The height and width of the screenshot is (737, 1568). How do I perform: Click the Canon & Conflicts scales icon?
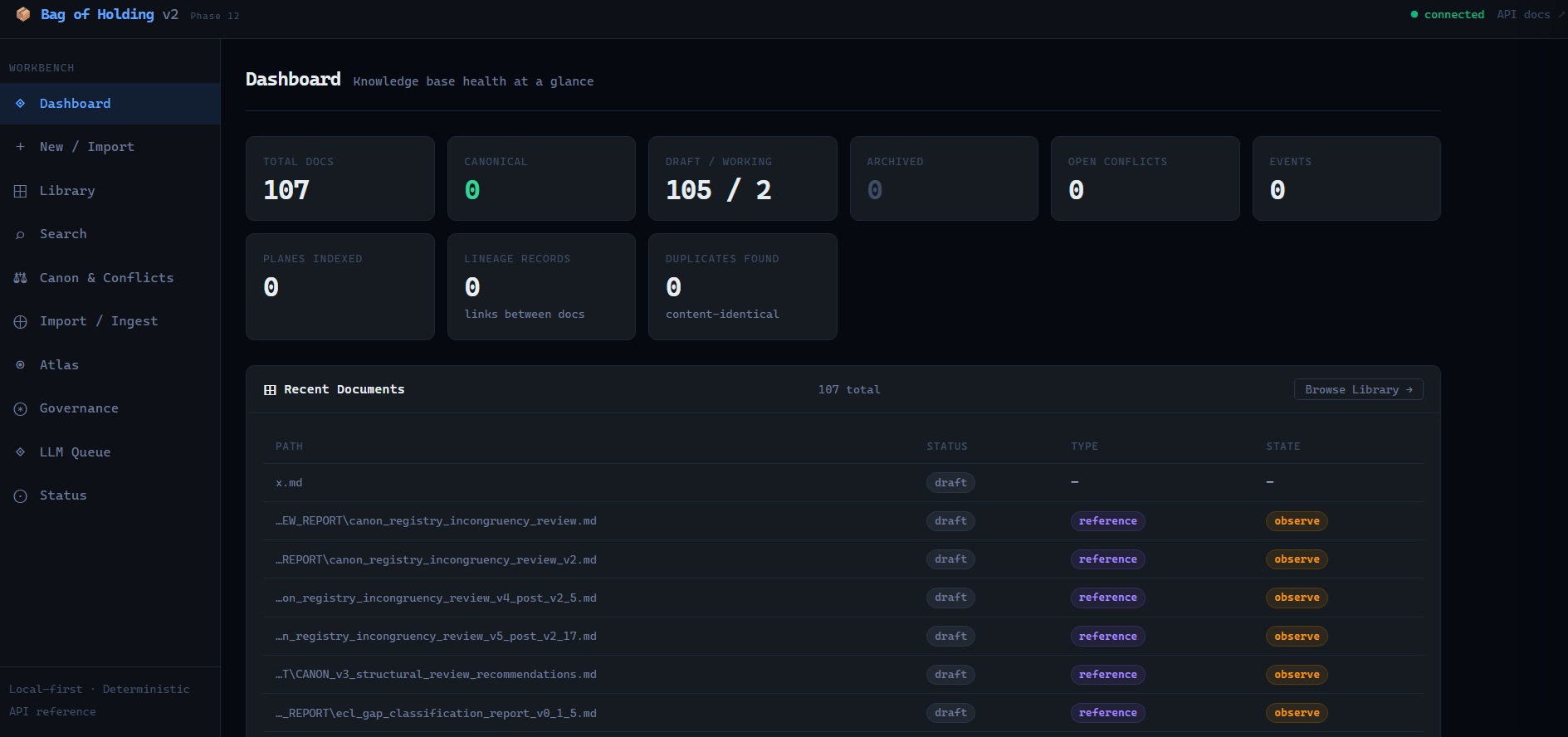pos(20,278)
